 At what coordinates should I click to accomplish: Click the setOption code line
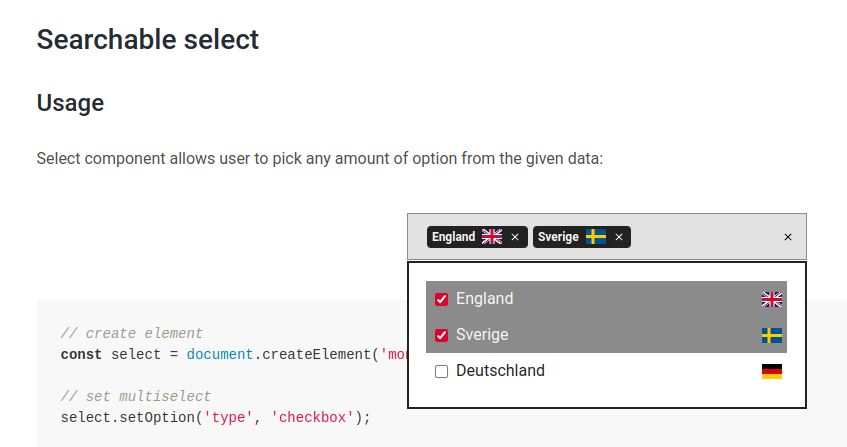(216, 417)
